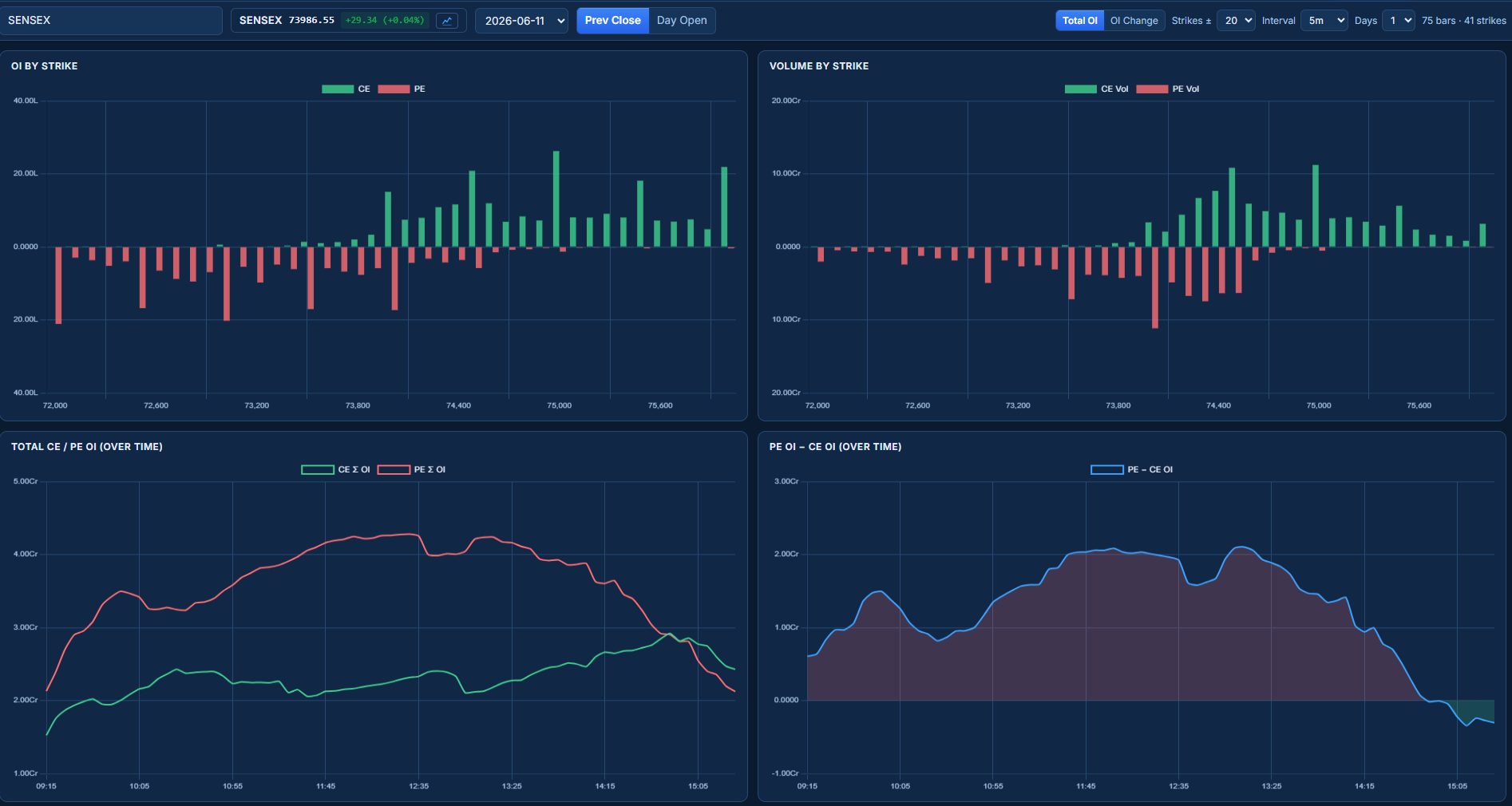Click the longest red PE Vol bar in Volume chart

point(1154,287)
